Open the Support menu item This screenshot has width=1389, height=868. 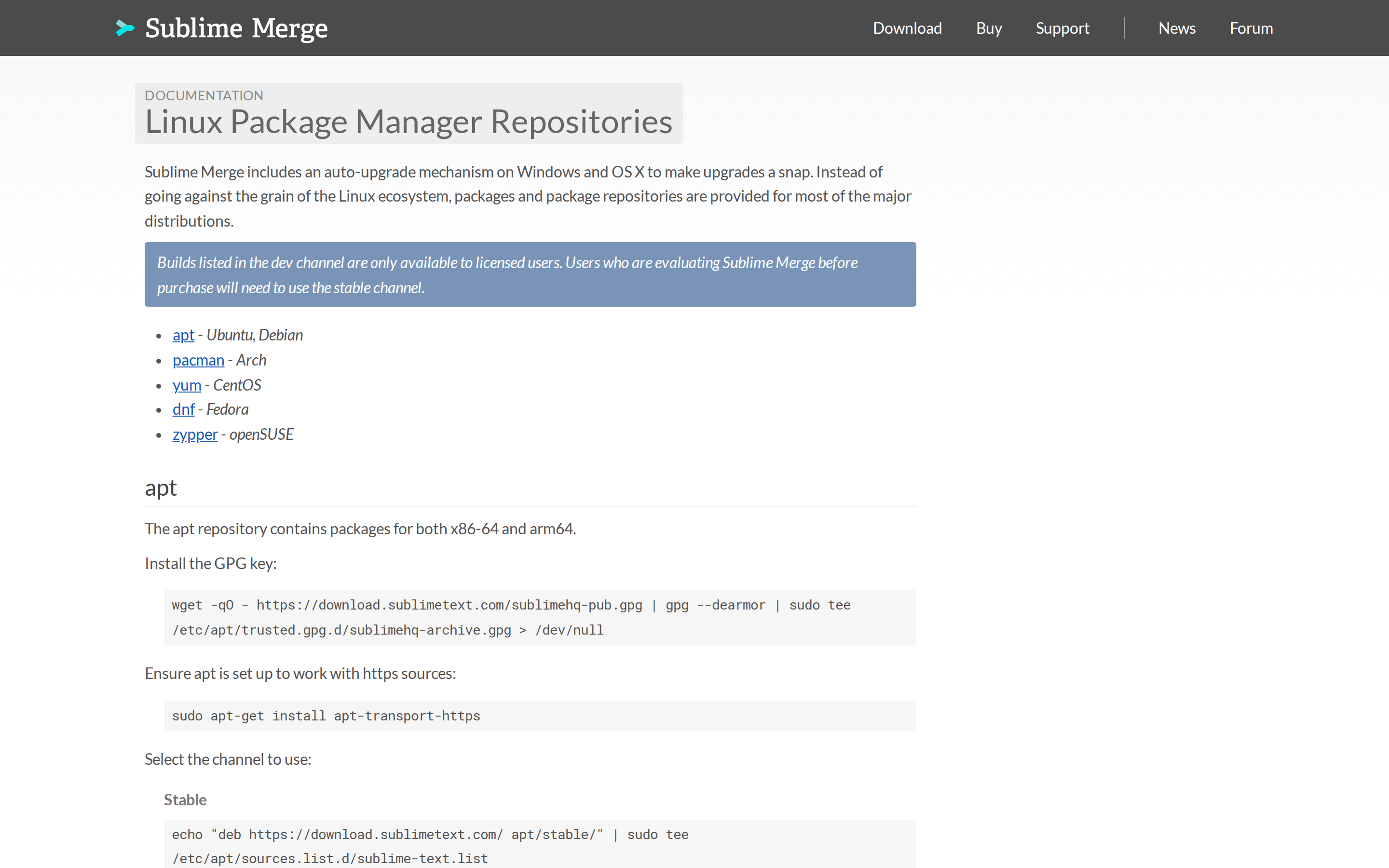1062,28
